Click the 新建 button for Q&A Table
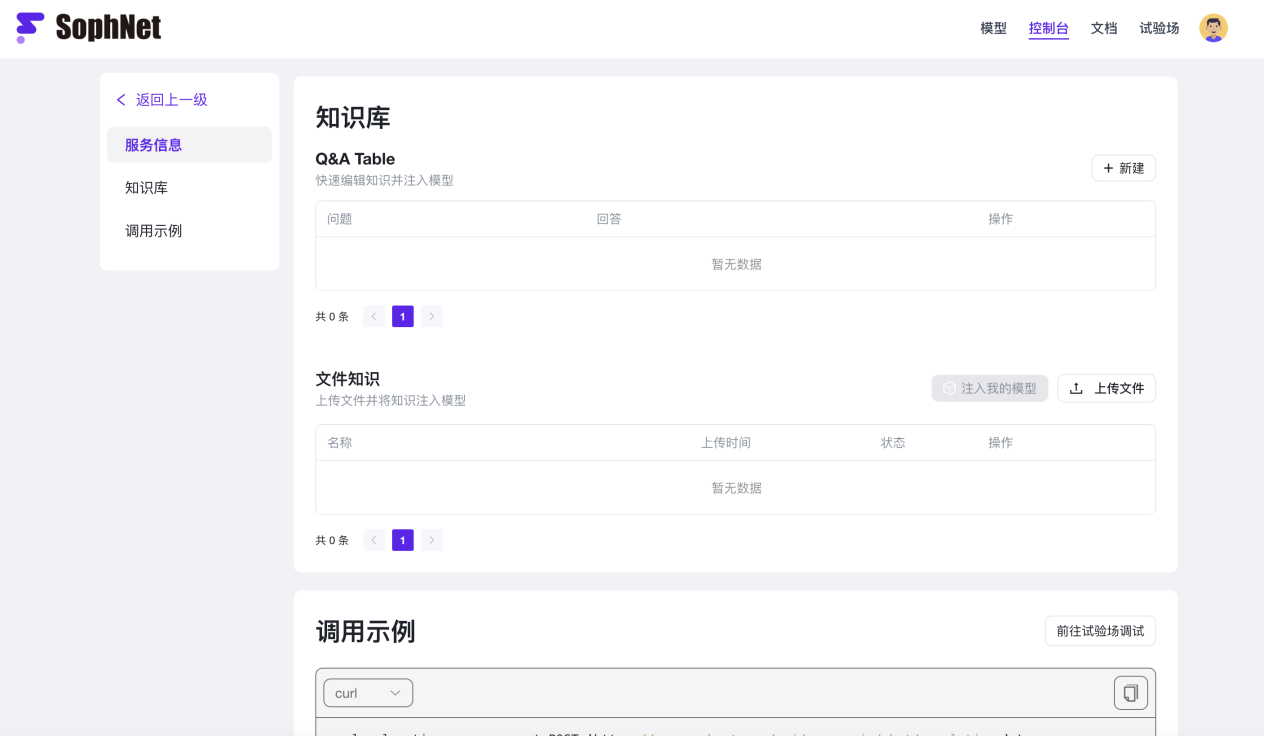The image size is (1264, 736). (1123, 168)
